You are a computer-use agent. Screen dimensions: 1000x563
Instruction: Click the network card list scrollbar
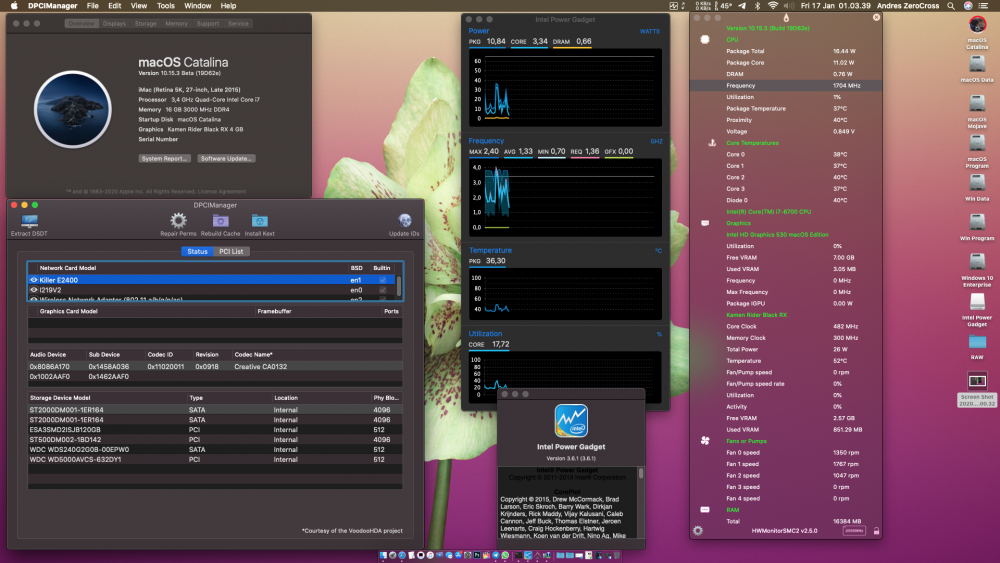pyautogui.click(x=399, y=286)
